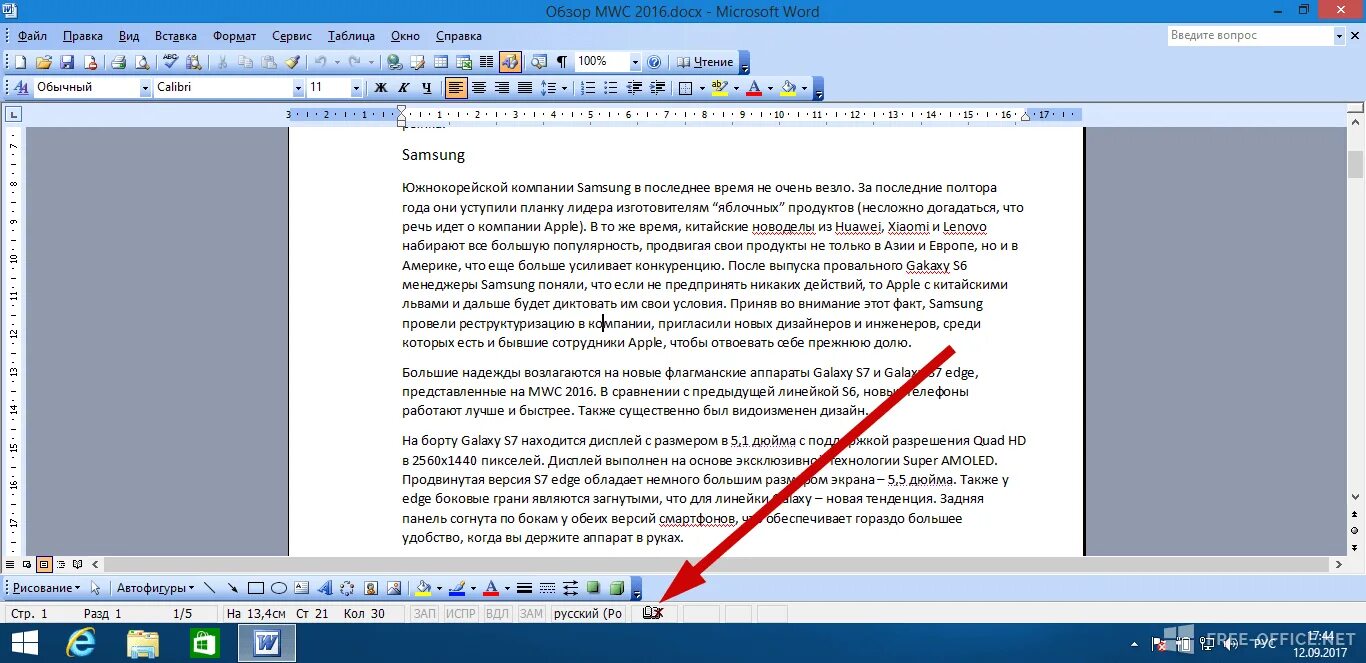This screenshot has height=663, width=1366.
Task: Toggle ИСПР track changes in the status bar
Action: [x=461, y=614]
